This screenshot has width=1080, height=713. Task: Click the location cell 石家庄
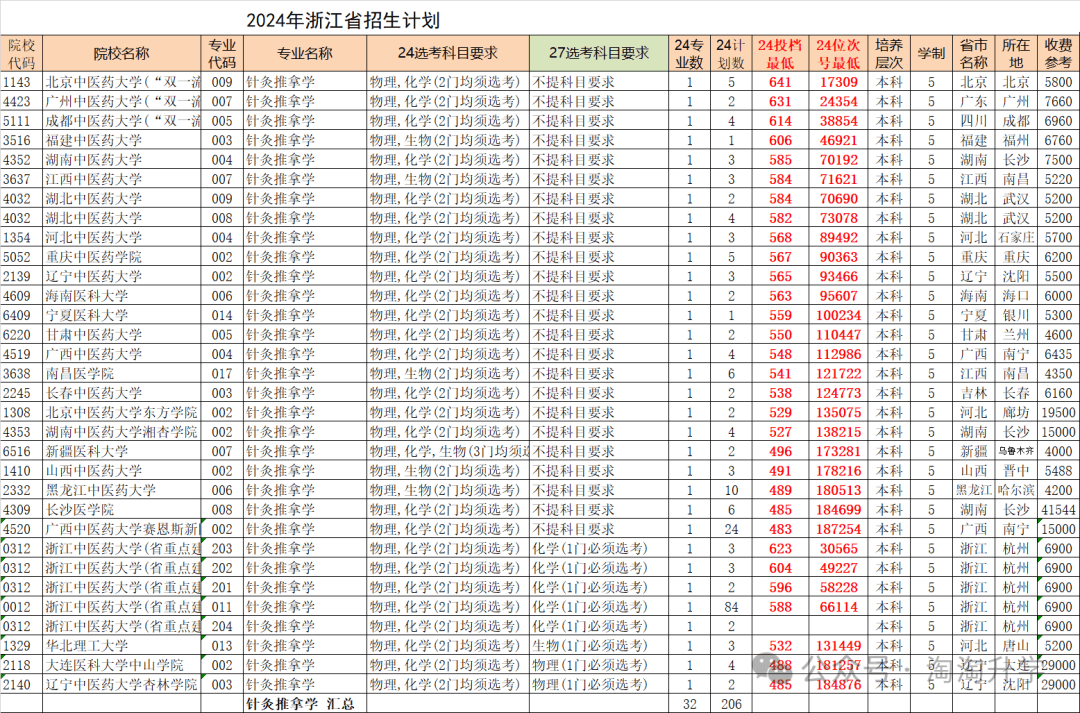(x=1016, y=237)
